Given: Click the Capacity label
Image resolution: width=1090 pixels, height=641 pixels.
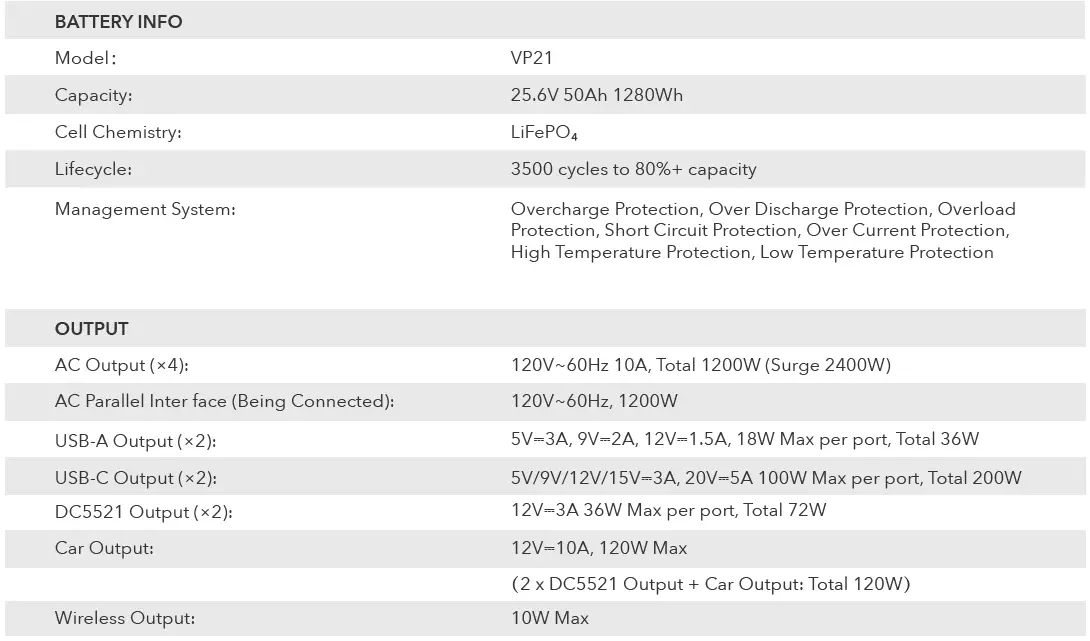Looking at the screenshot, I should click(93, 96).
